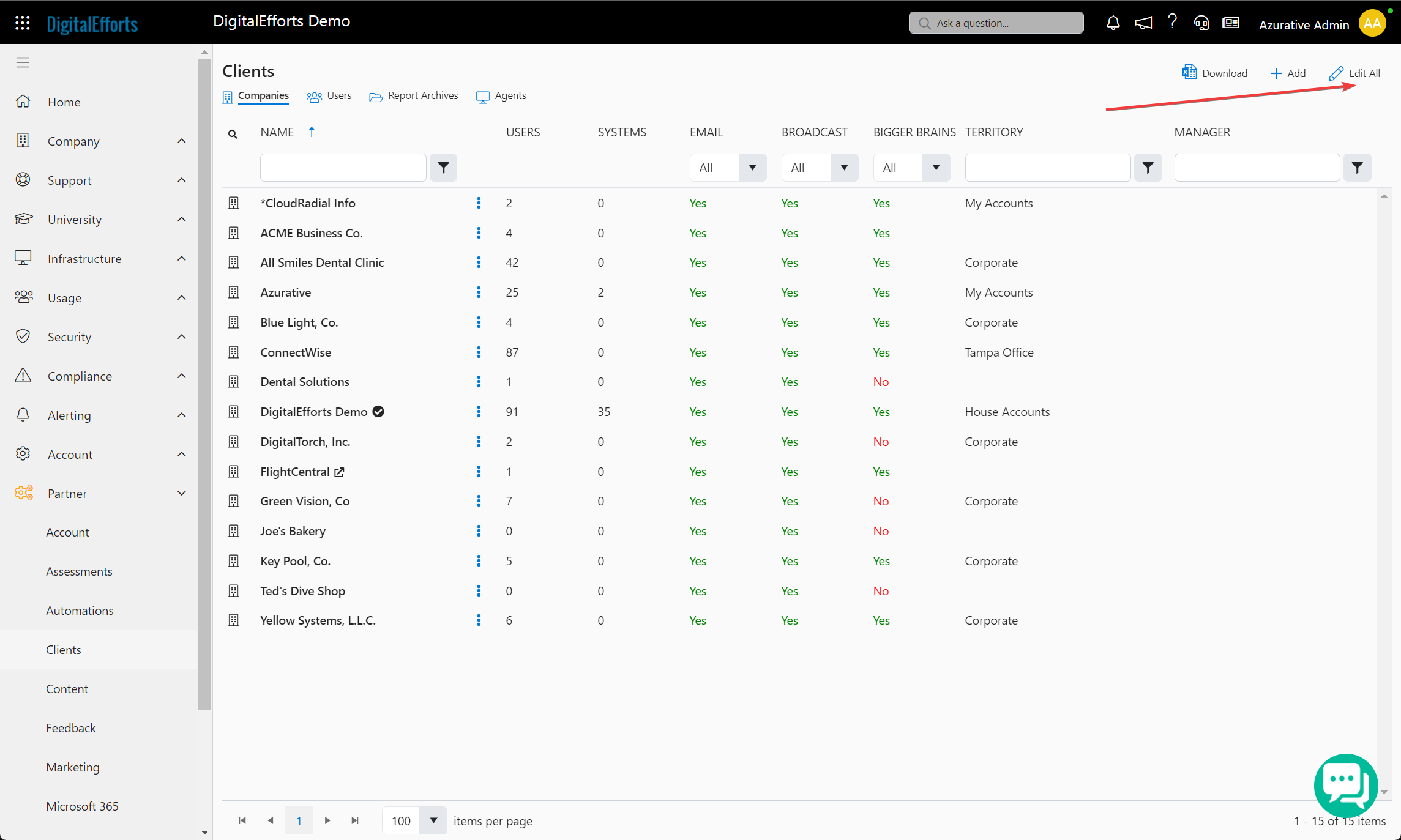Open the support headset icon
This screenshot has width=1401, height=840.
pos(1201,23)
